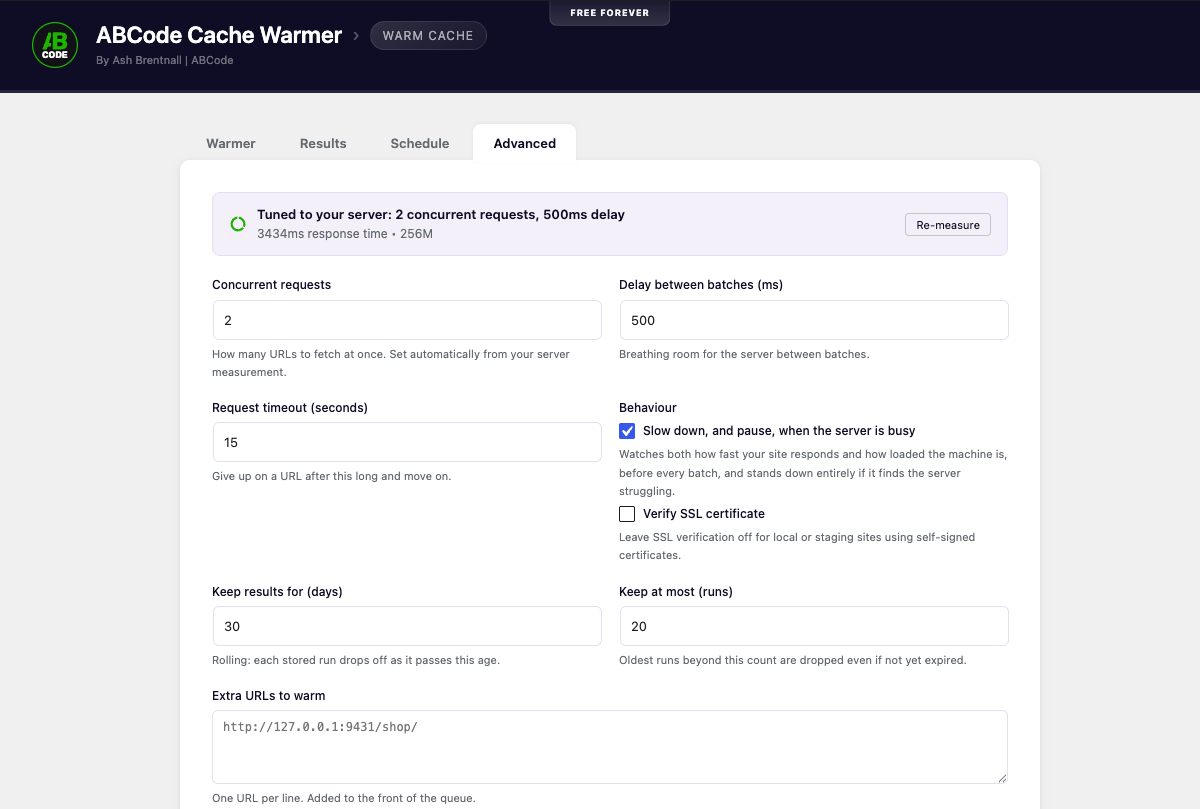Enable Verify SSL certificate checkbox
The width and height of the screenshot is (1200, 809).
[x=627, y=514]
